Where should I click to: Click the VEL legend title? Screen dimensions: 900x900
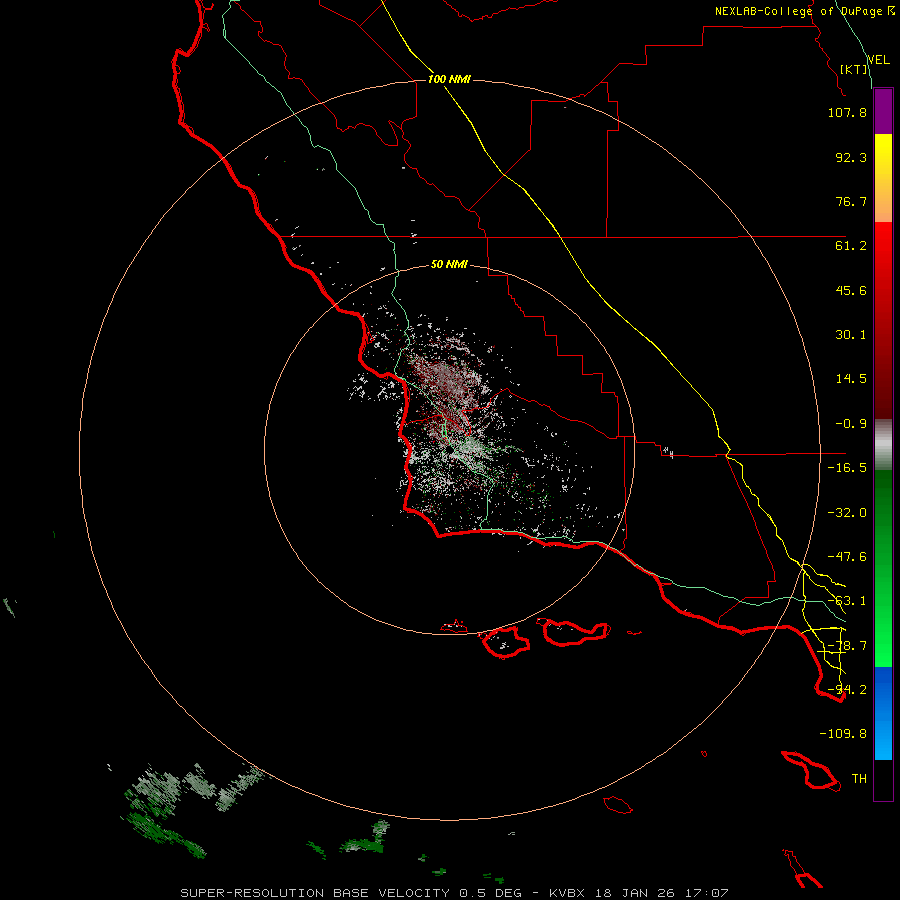click(879, 59)
